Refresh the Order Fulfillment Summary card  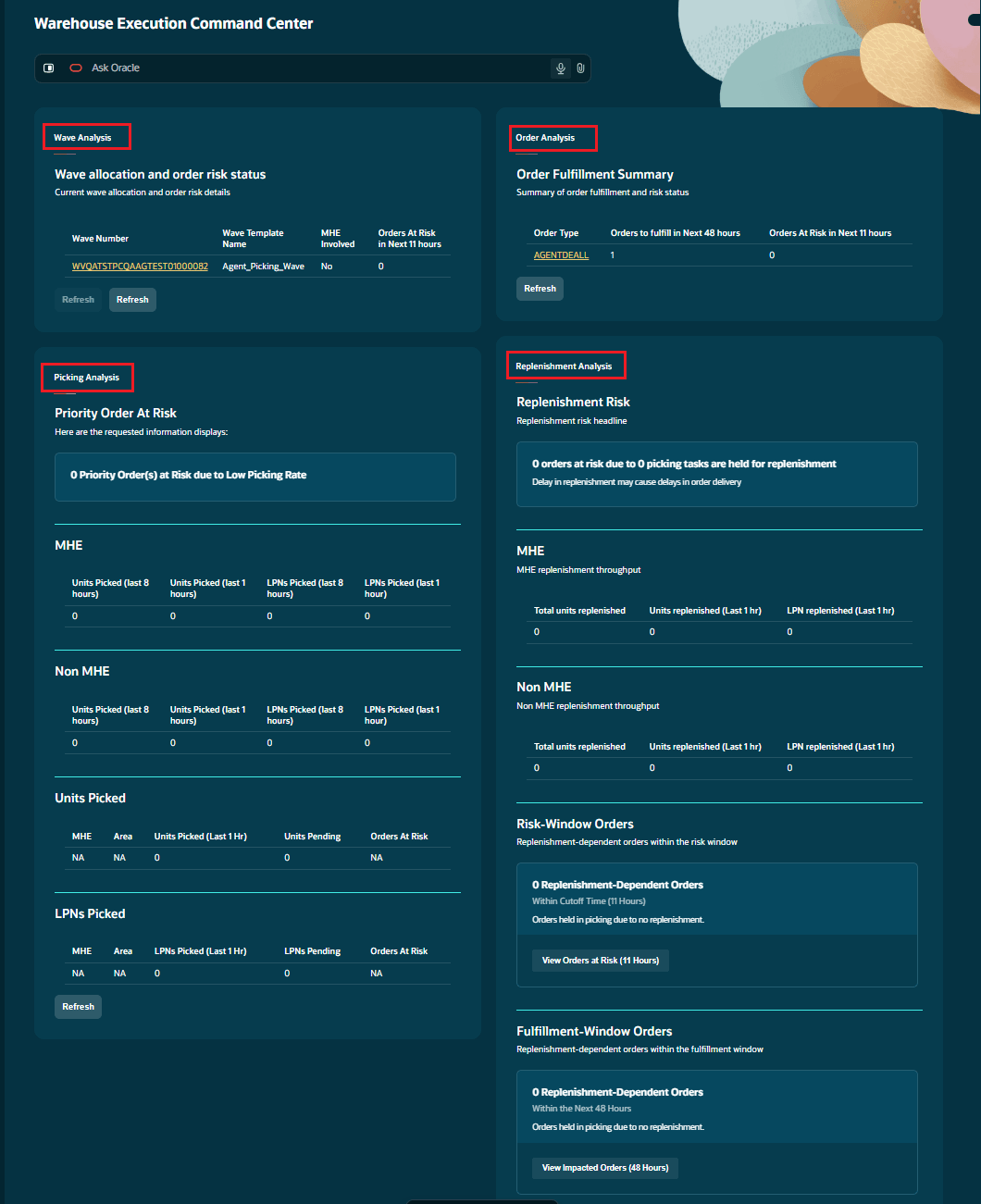click(540, 289)
